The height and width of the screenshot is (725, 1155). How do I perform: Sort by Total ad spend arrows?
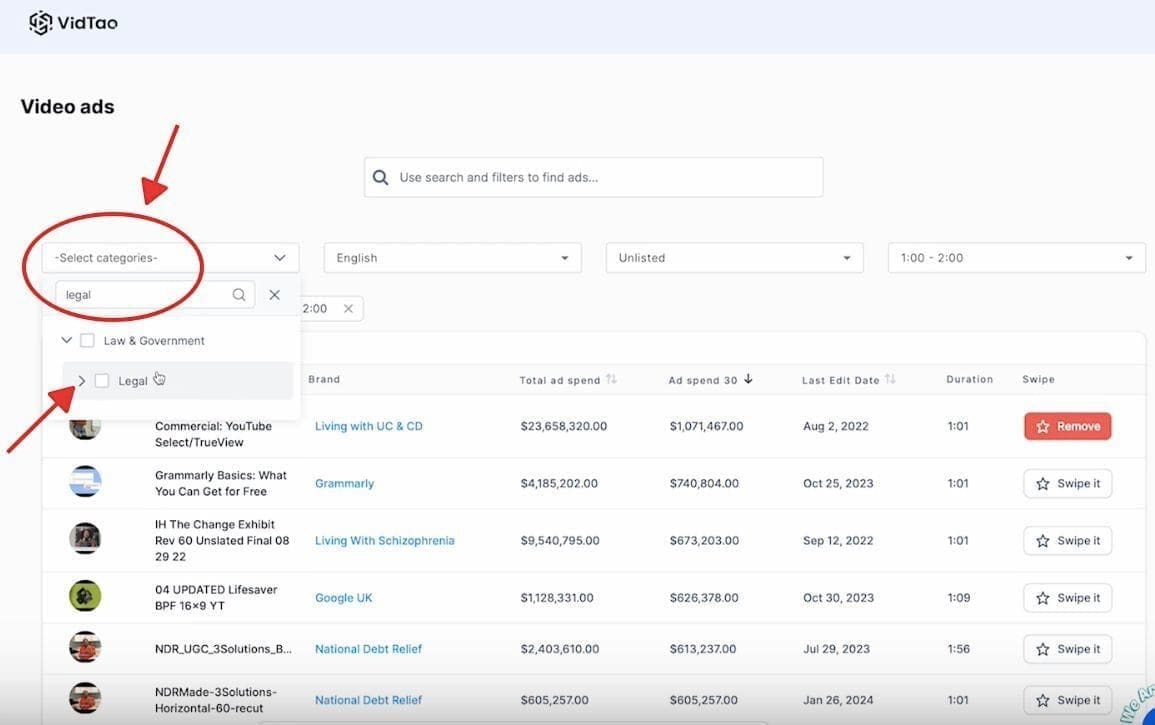click(611, 380)
